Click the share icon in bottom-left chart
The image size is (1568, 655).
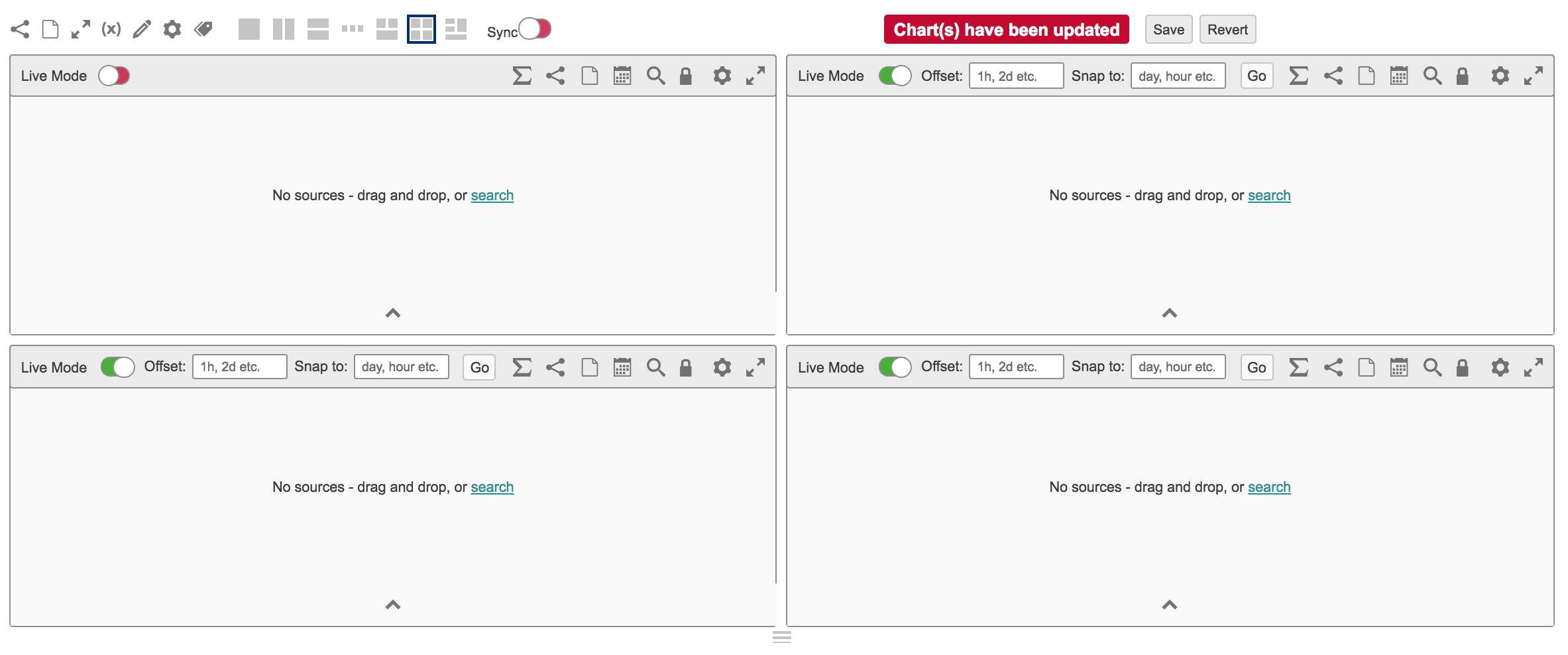pos(555,367)
